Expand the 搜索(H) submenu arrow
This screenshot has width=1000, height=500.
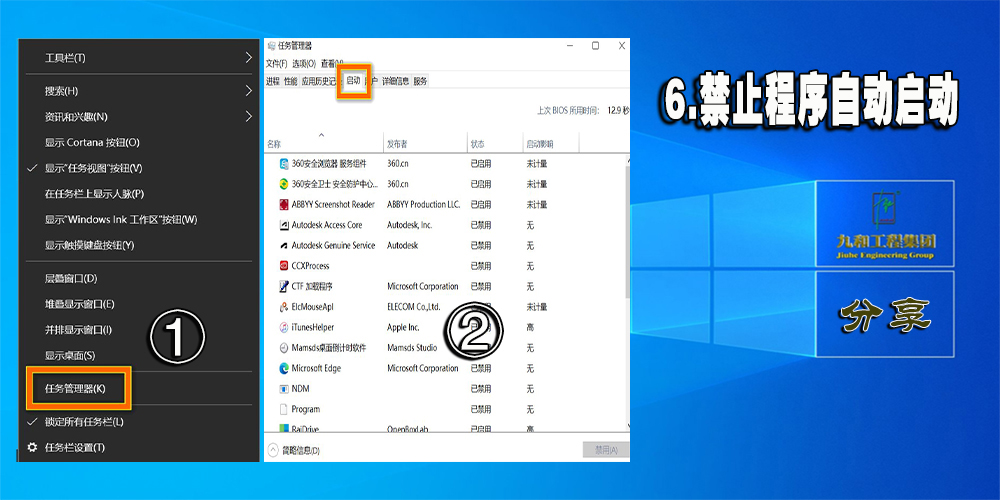[x=249, y=91]
